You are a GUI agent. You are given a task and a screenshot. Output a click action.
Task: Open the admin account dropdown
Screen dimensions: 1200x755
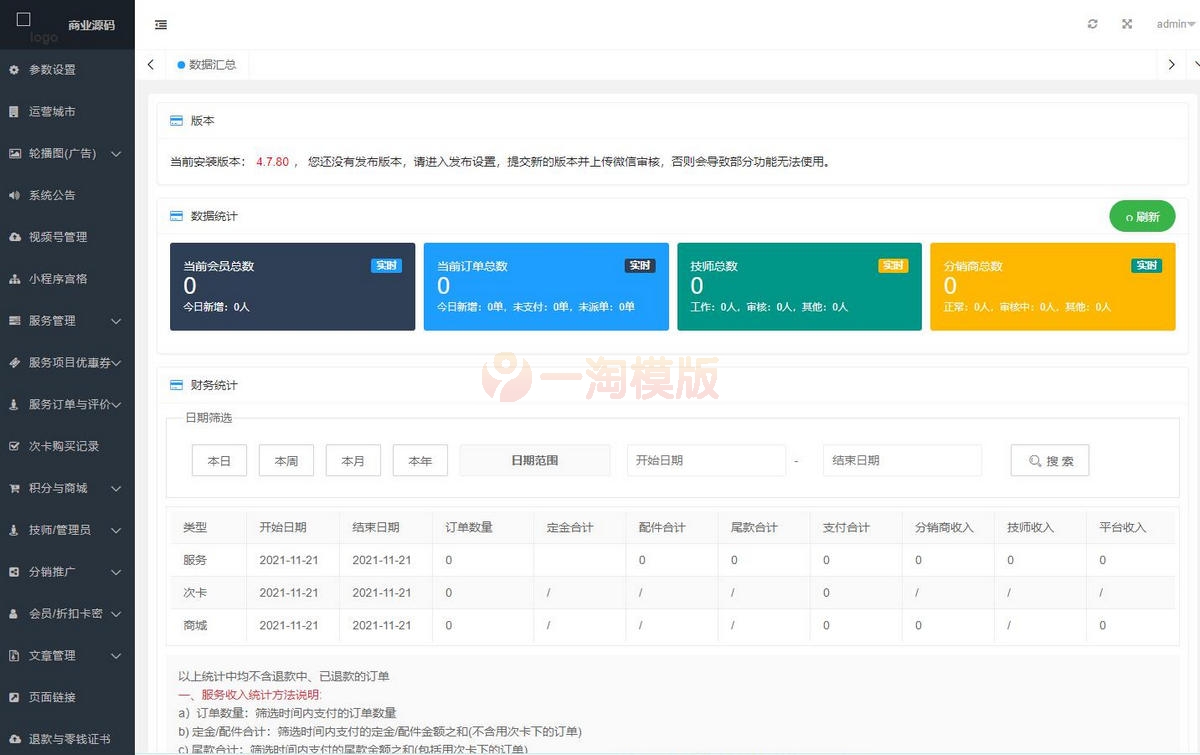[1172, 23]
